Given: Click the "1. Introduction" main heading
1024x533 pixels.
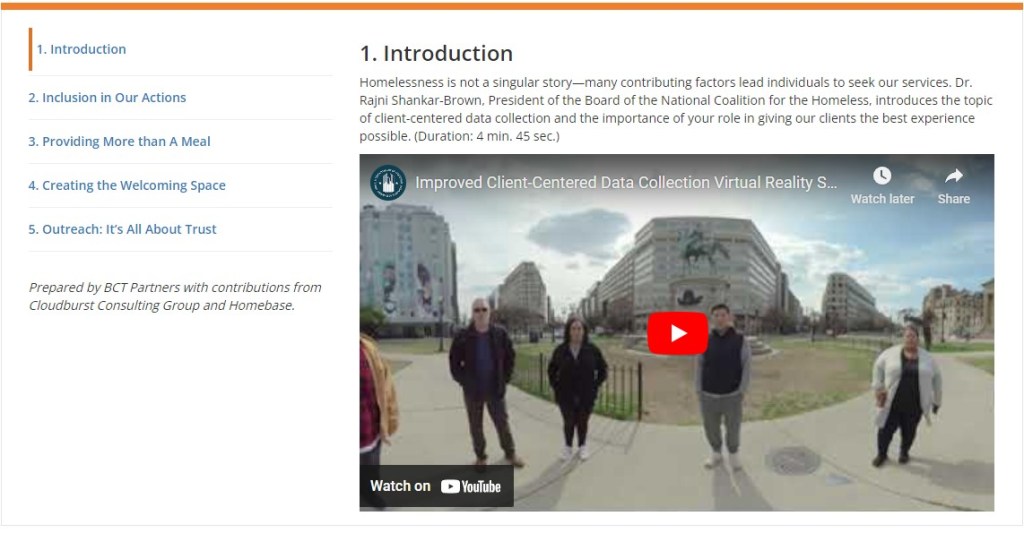Looking at the screenshot, I should click(x=436, y=53).
